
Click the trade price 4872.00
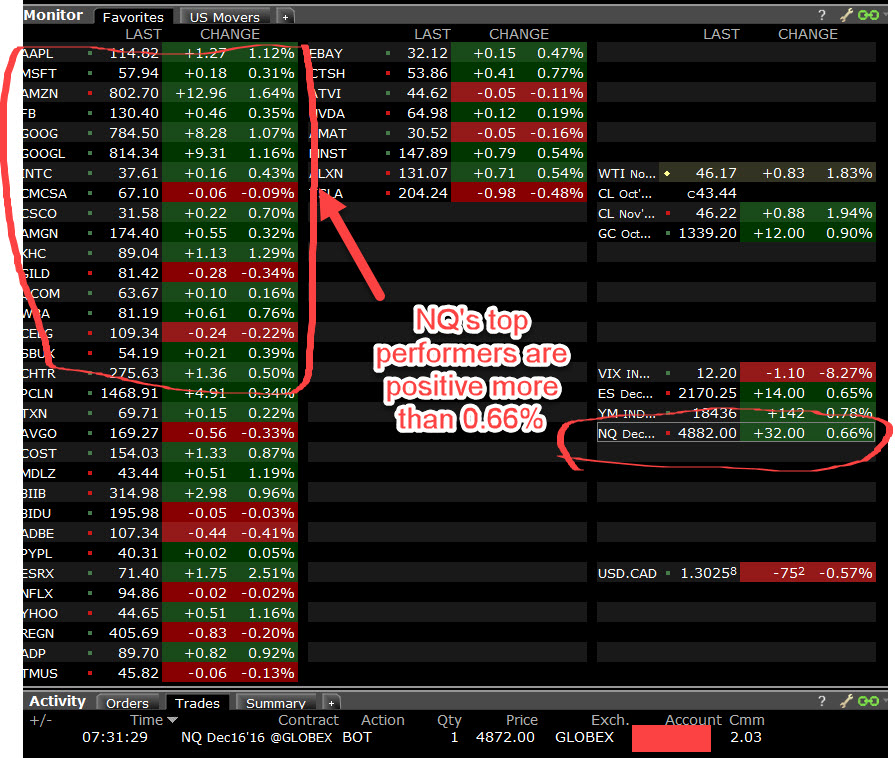(x=505, y=737)
